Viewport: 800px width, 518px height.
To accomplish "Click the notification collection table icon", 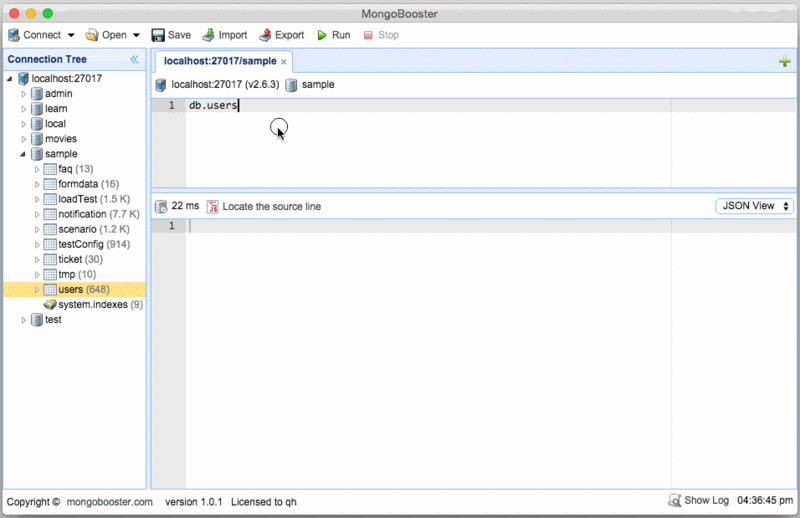I will click(x=50, y=214).
